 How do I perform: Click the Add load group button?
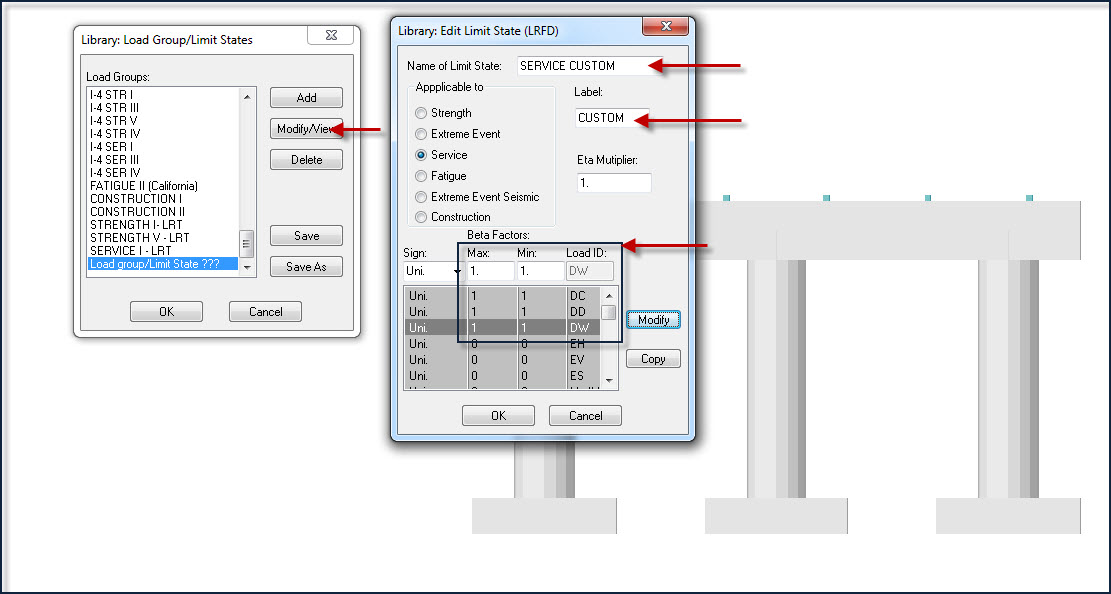pos(306,98)
